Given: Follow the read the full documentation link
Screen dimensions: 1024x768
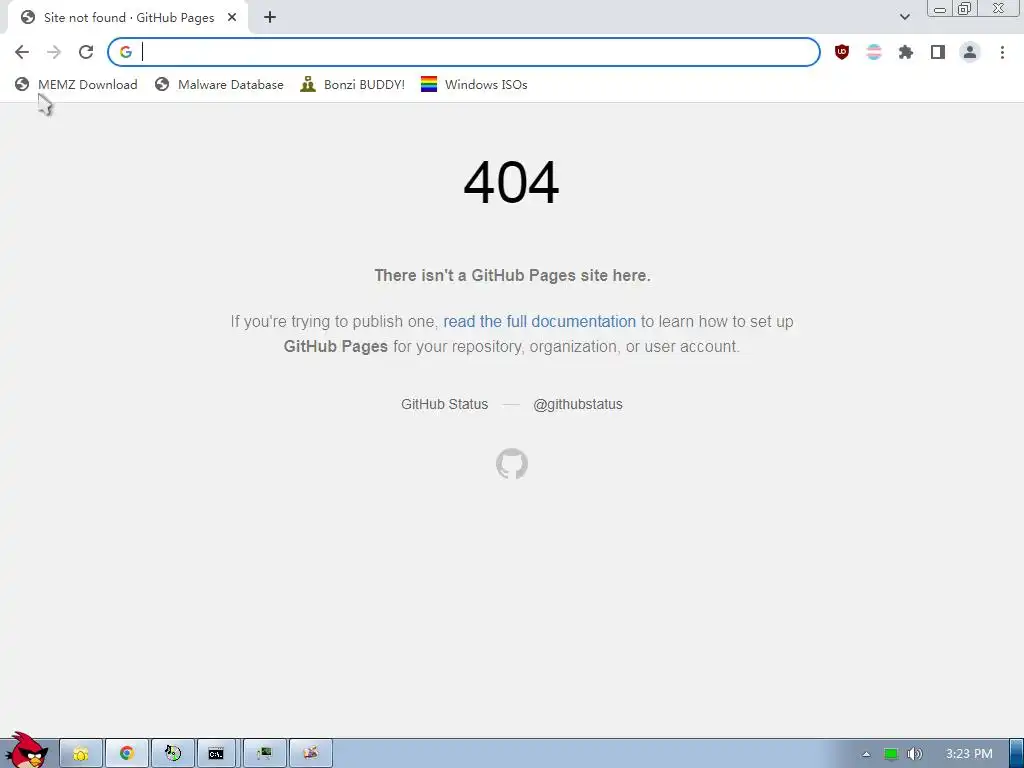Looking at the screenshot, I should 539,321.
